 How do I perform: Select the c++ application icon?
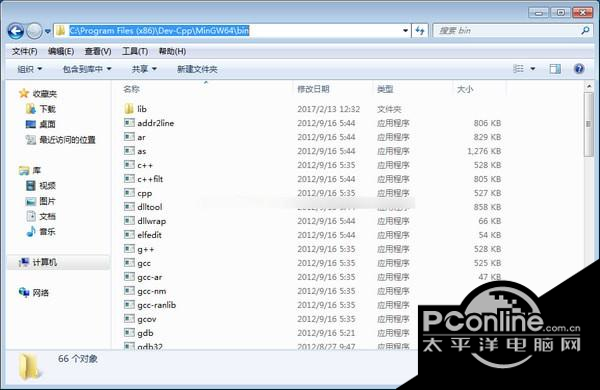point(129,165)
